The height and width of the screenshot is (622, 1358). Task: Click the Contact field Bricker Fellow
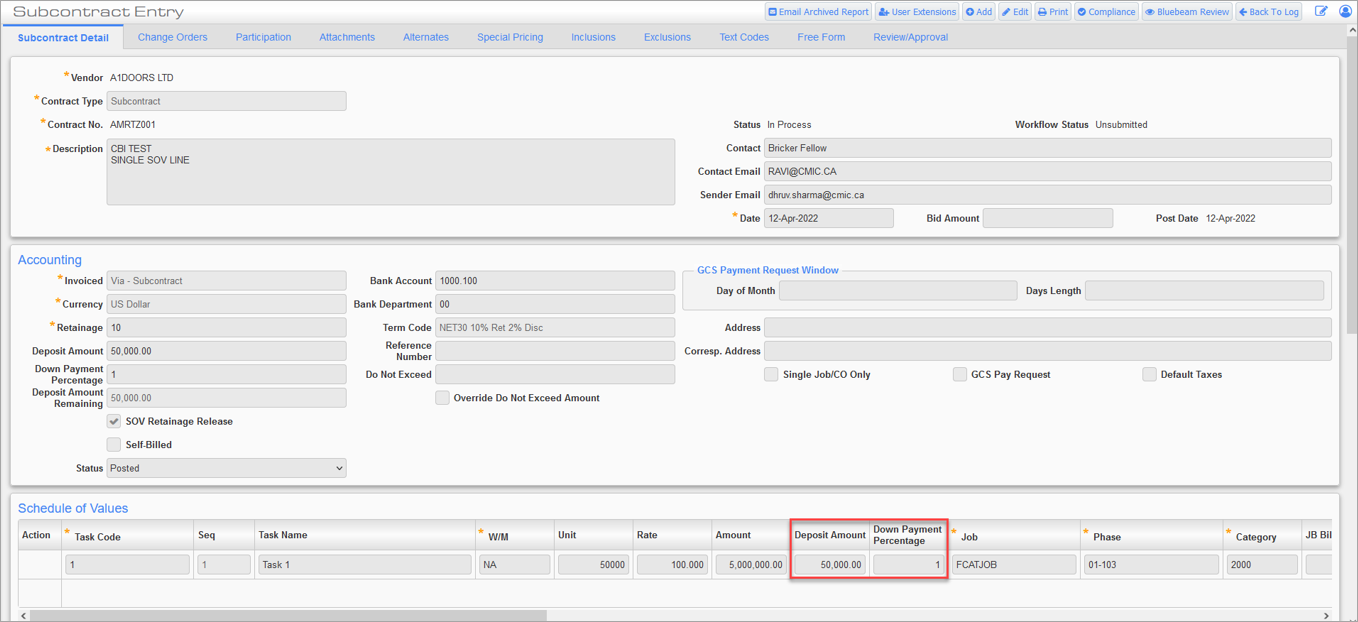pyautogui.click(x=1048, y=148)
